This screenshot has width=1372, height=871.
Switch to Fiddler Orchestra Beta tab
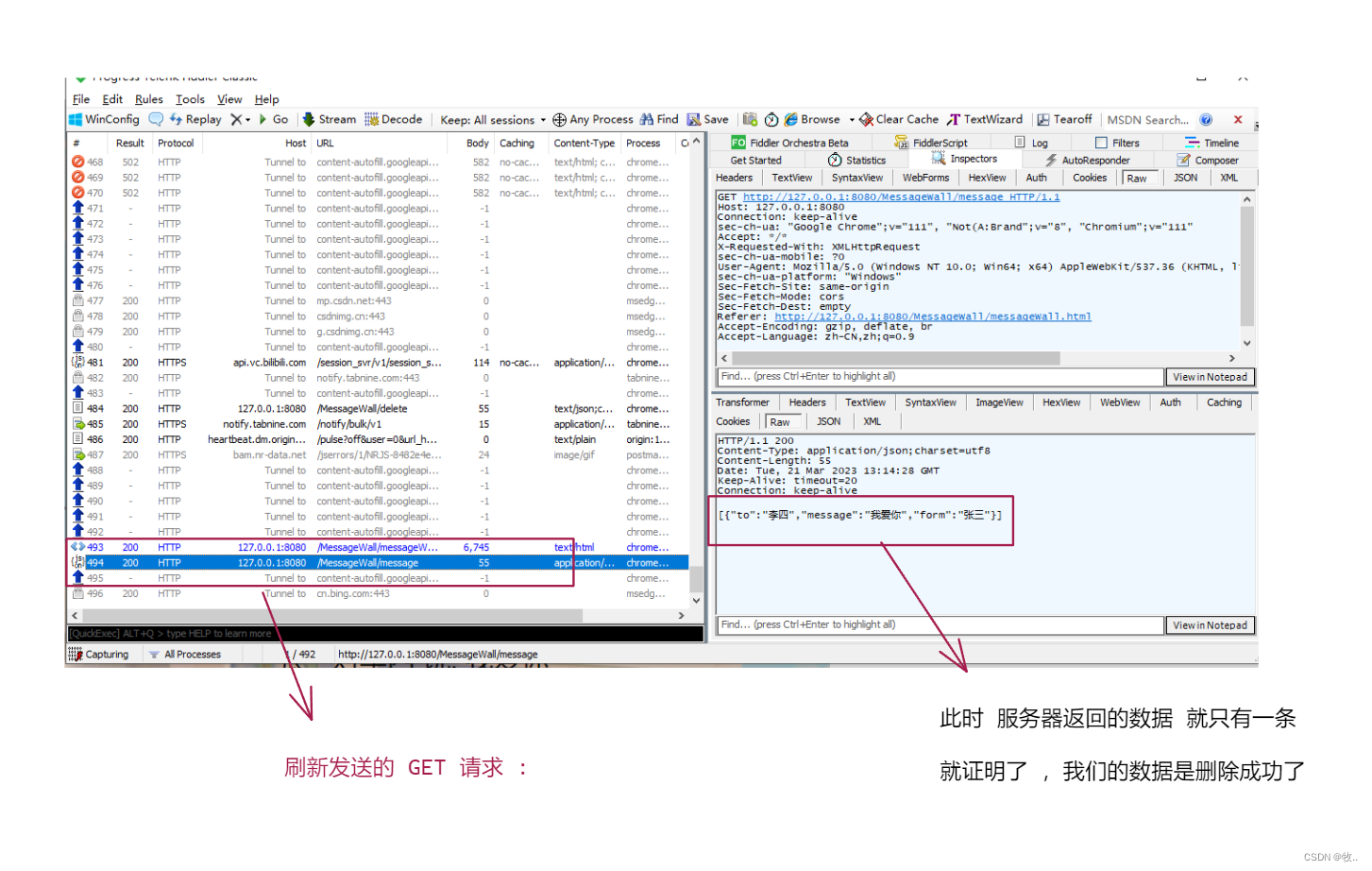[789, 143]
